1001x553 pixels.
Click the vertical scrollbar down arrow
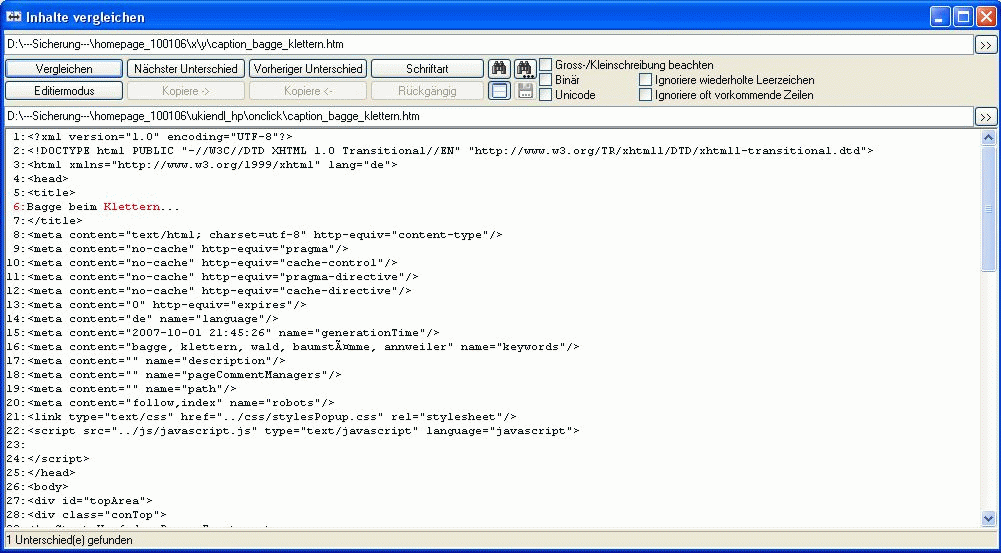[x=988, y=519]
